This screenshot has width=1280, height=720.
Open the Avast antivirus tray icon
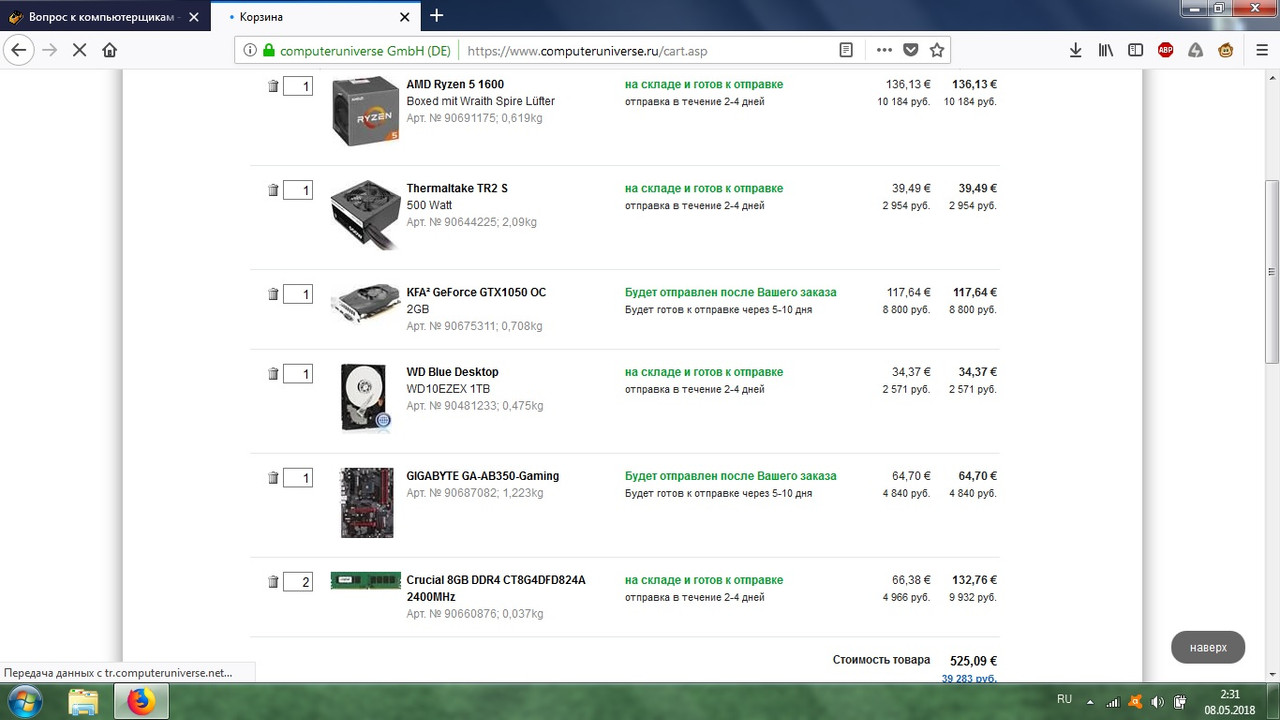[1137, 700]
